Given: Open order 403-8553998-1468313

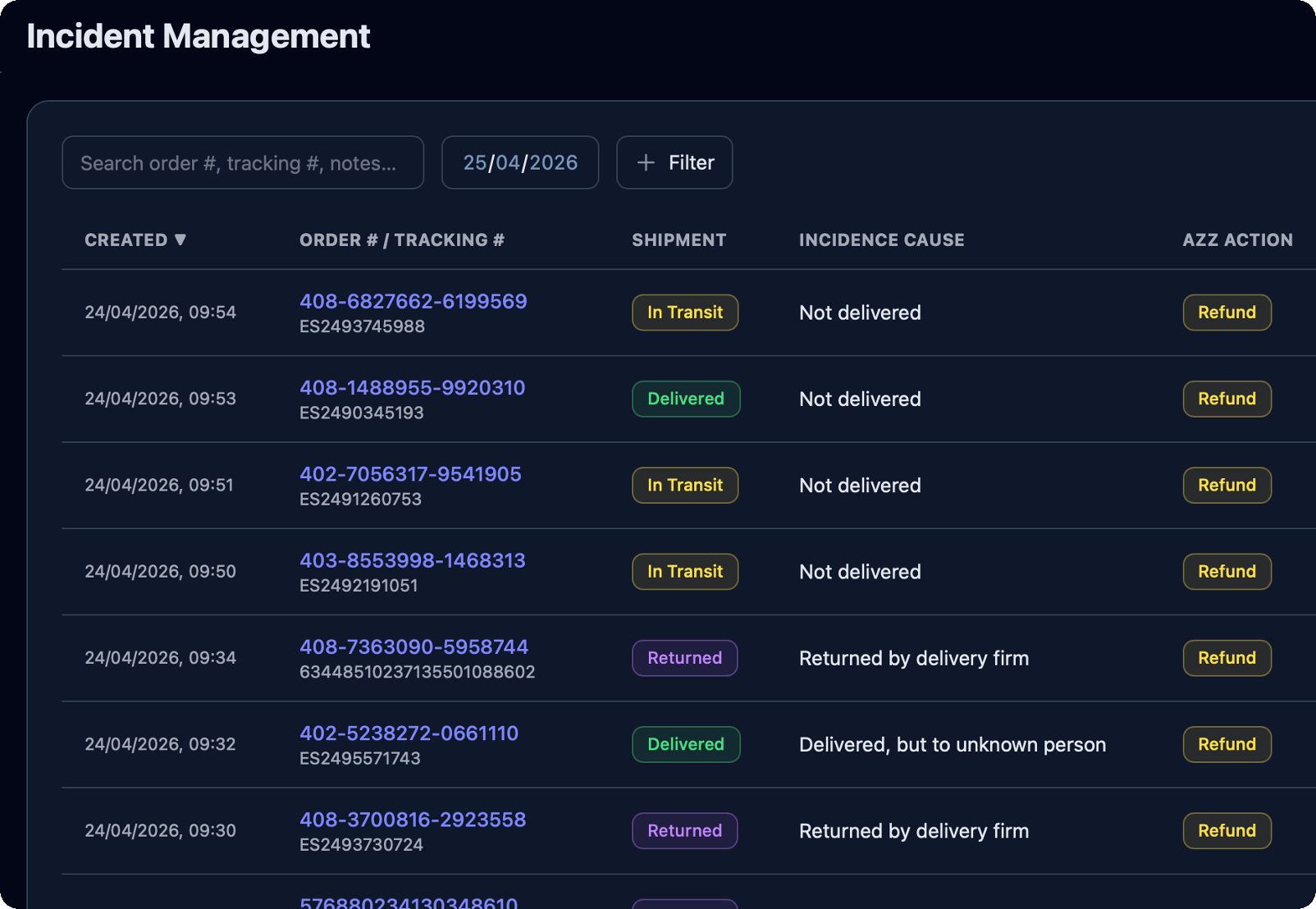Looking at the screenshot, I should (x=413, y=560).
